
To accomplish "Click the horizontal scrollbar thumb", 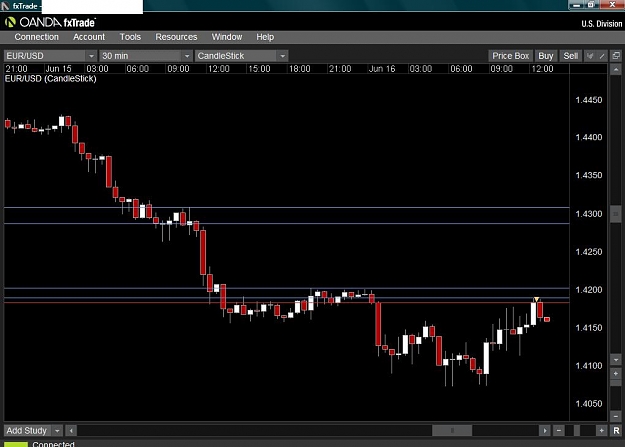I will (x=452, y=431).
